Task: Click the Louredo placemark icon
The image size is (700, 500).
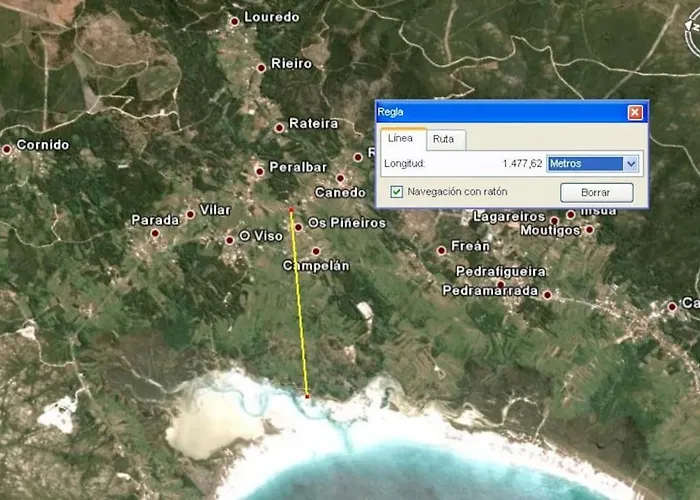Action: click(234, 20)
